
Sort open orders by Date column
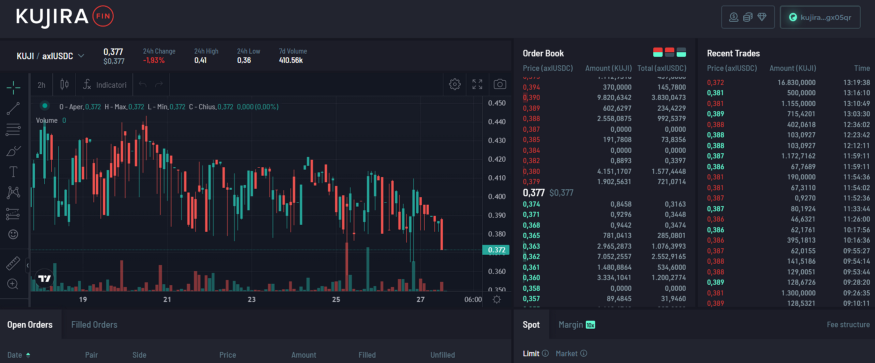tap(19, 355)
